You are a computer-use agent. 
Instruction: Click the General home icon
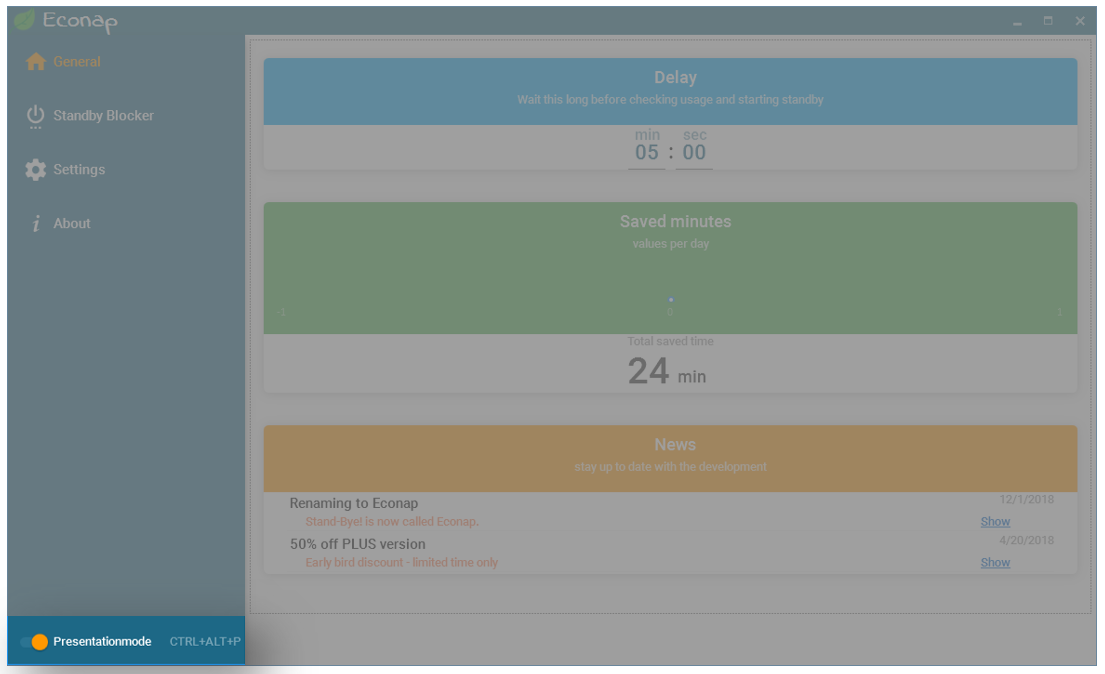[36, 62]
